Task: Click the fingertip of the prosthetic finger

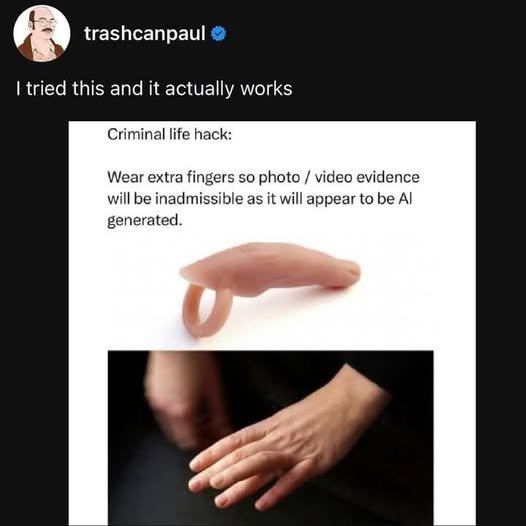Action: click(x=347, y=272)
